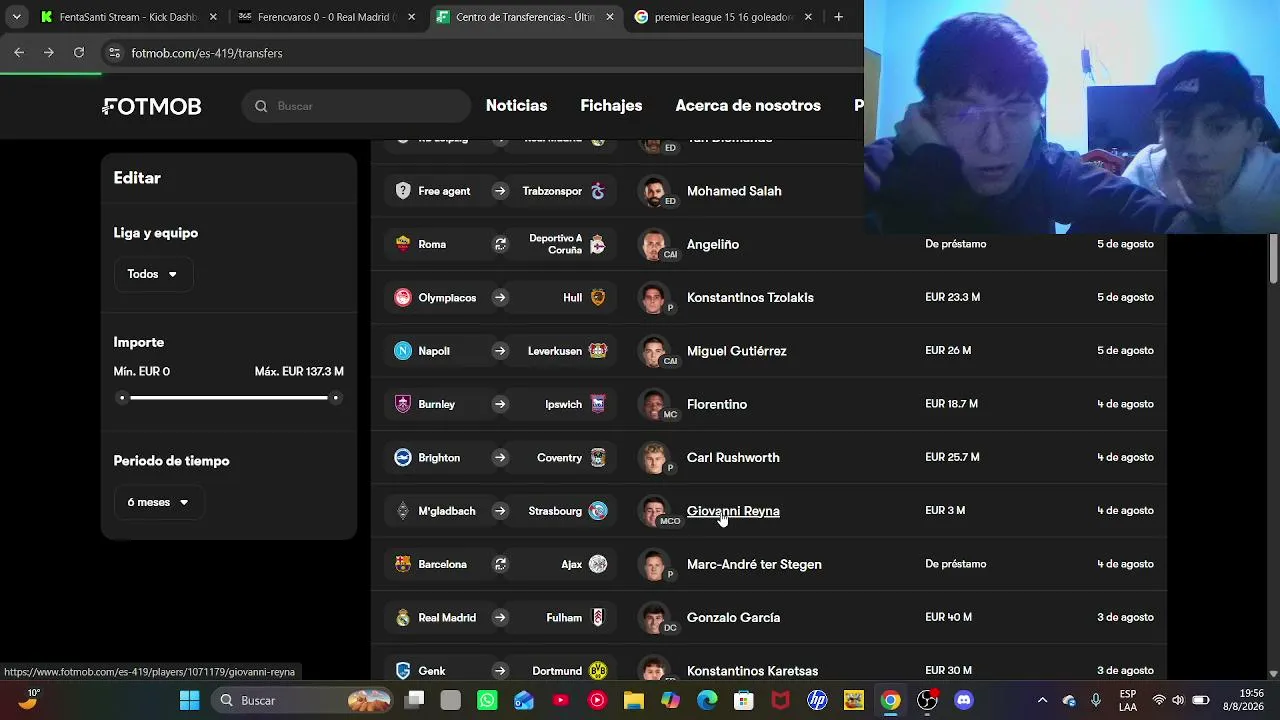This screenshot has width=1280, height=720.
Task: Click the Real Madrid club crest
Action: 403,617
